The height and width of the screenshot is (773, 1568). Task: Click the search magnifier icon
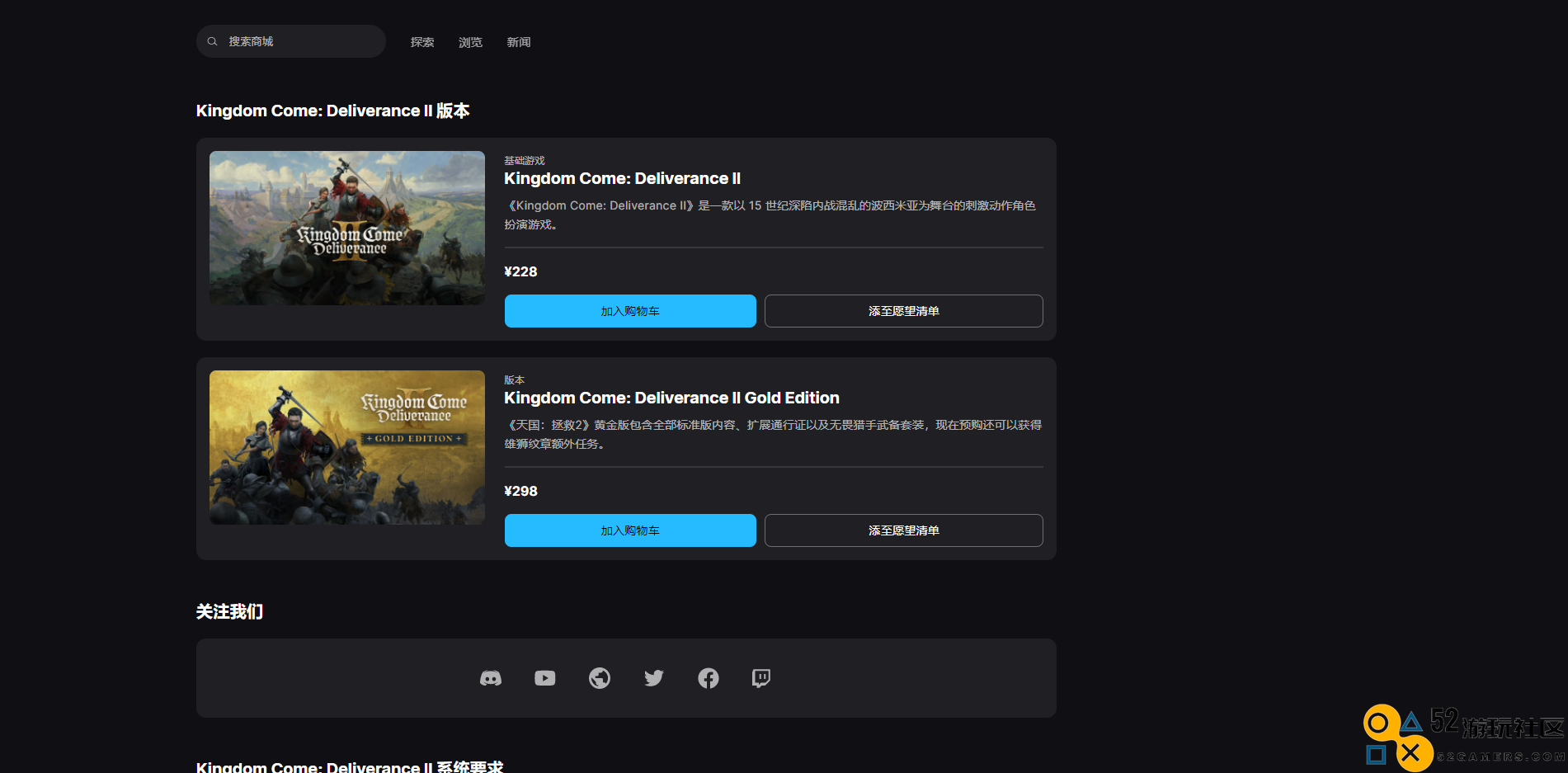212,41
